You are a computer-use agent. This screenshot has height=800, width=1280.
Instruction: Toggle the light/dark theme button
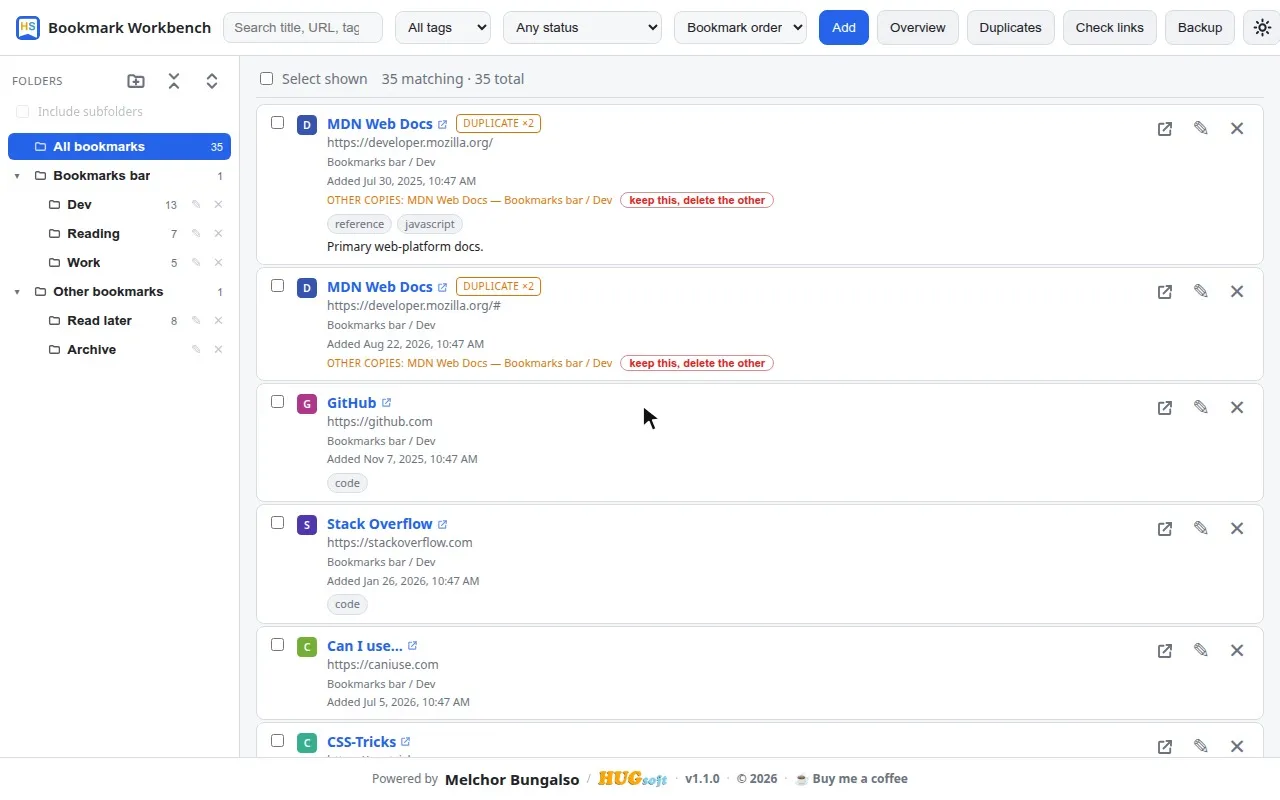click(x=1262, y=28)
